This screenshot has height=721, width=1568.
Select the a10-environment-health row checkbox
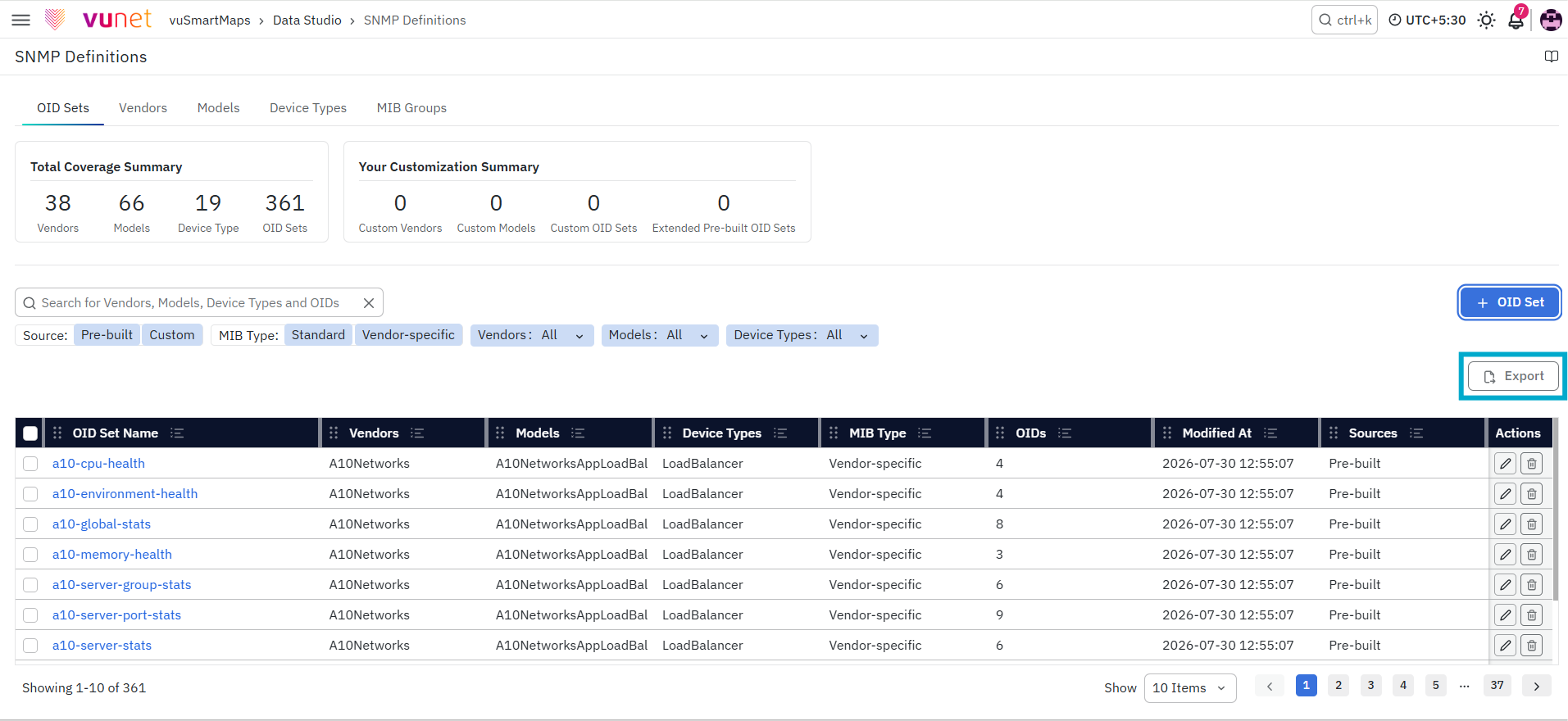tap(30, 494)
